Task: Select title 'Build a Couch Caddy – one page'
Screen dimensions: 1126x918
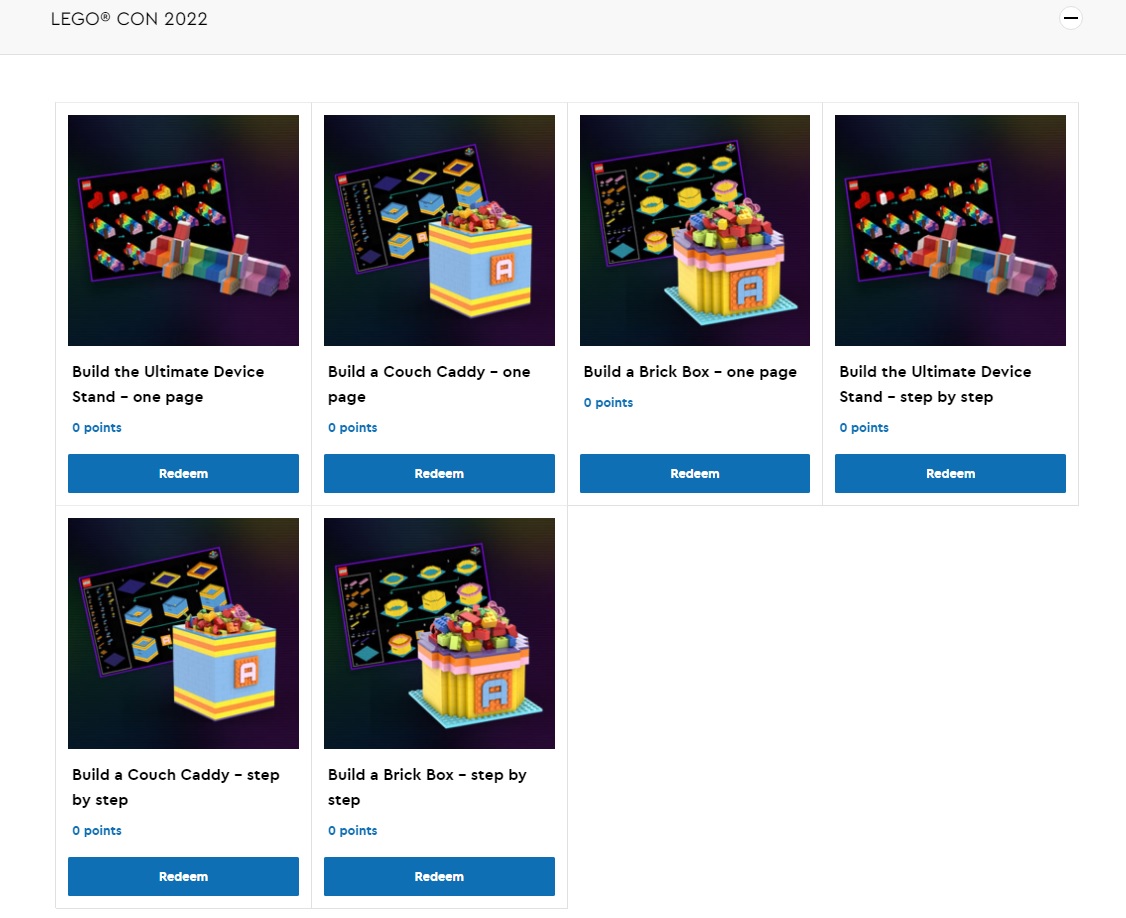Action: pyautogui.click(x=429, y=384)
